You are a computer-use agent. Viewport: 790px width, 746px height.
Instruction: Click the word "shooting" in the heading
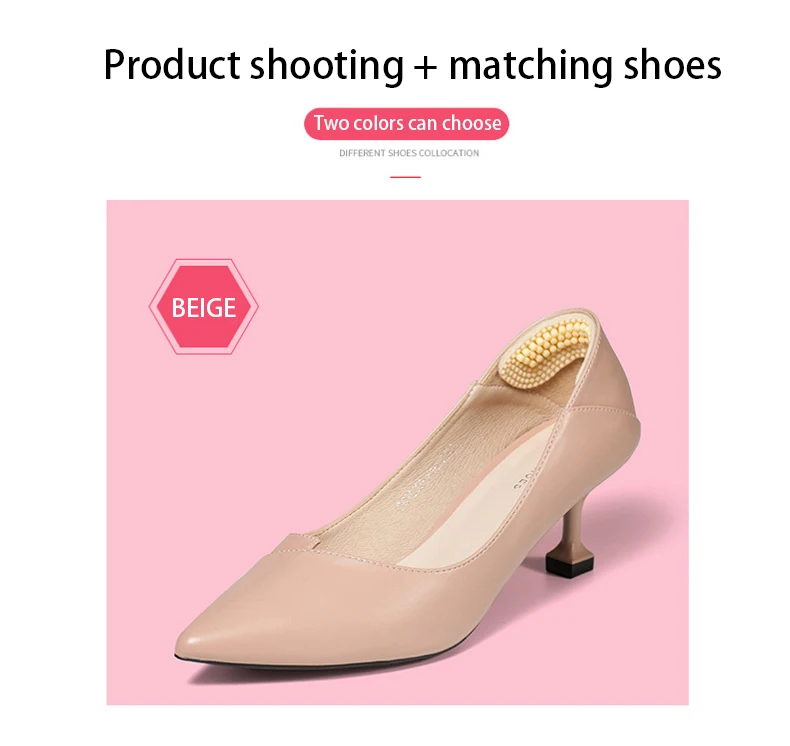point(327,66)
